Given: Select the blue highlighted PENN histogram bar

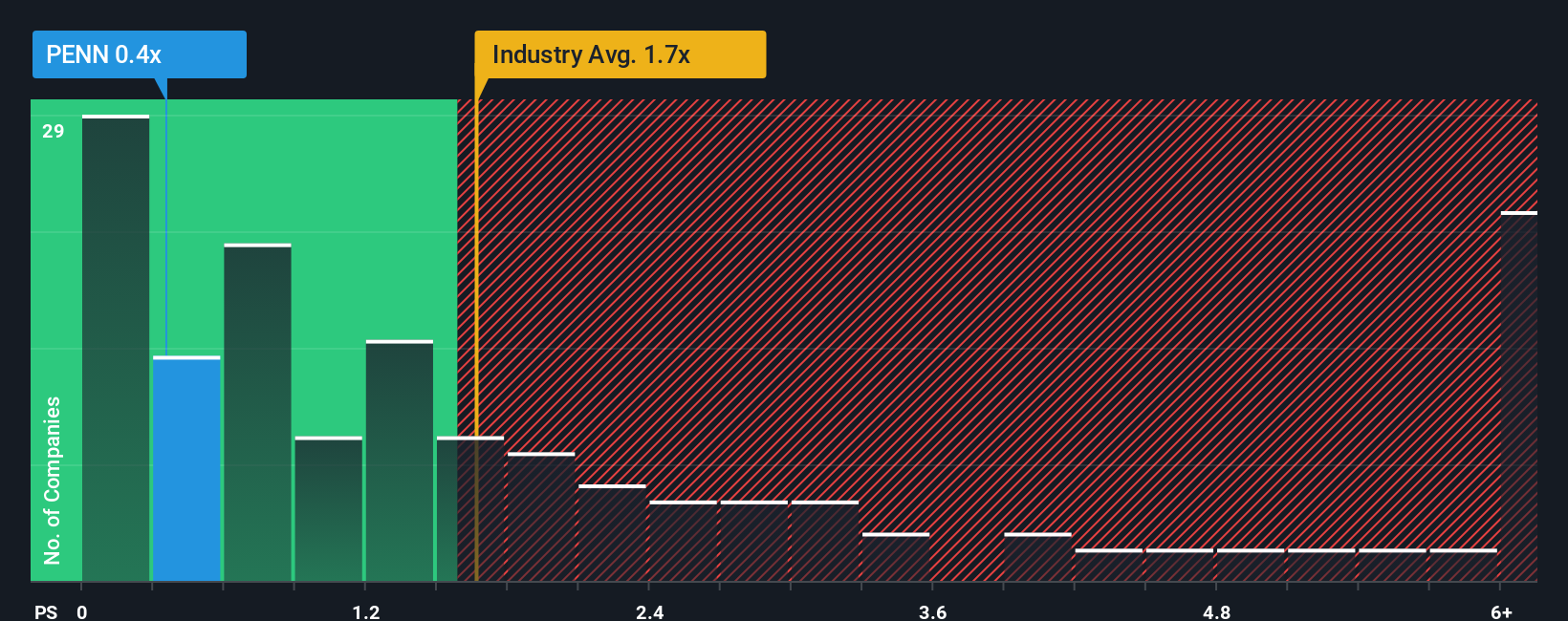Looking at the screenshot, I should pos(186,469).
